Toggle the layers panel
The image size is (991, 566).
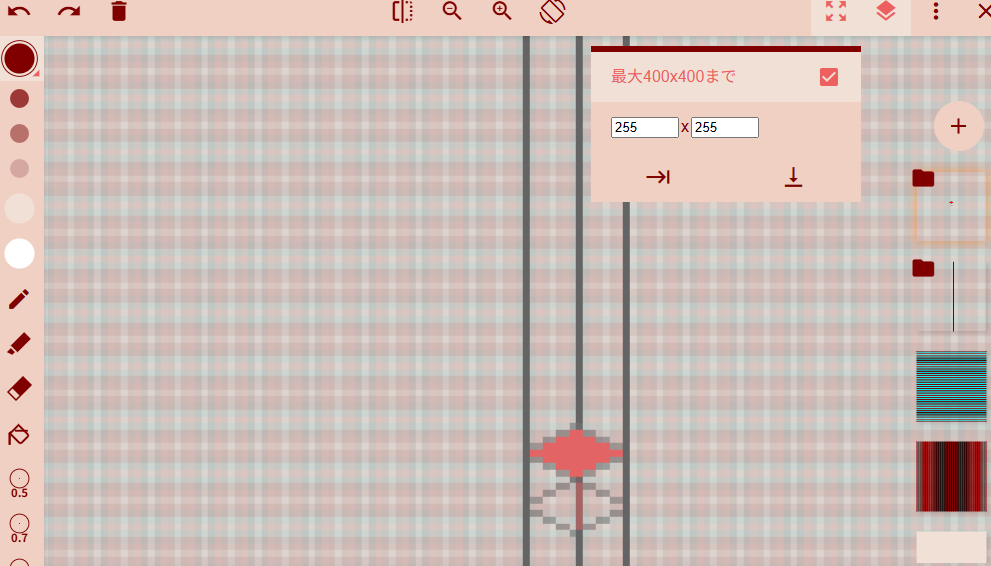coord(885,12)
